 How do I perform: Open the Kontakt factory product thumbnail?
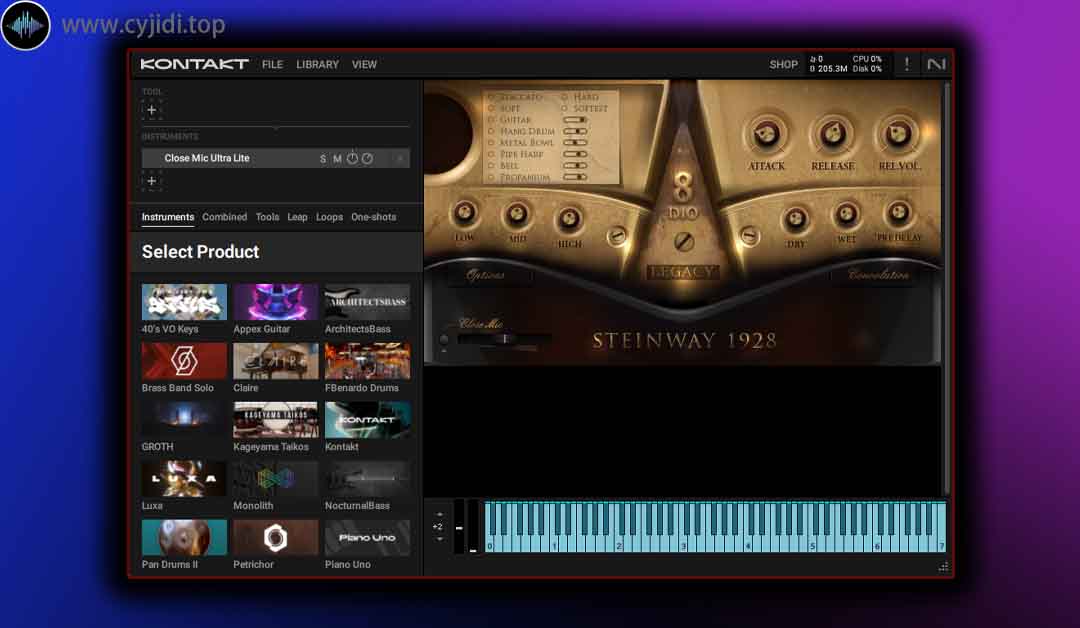367,419
